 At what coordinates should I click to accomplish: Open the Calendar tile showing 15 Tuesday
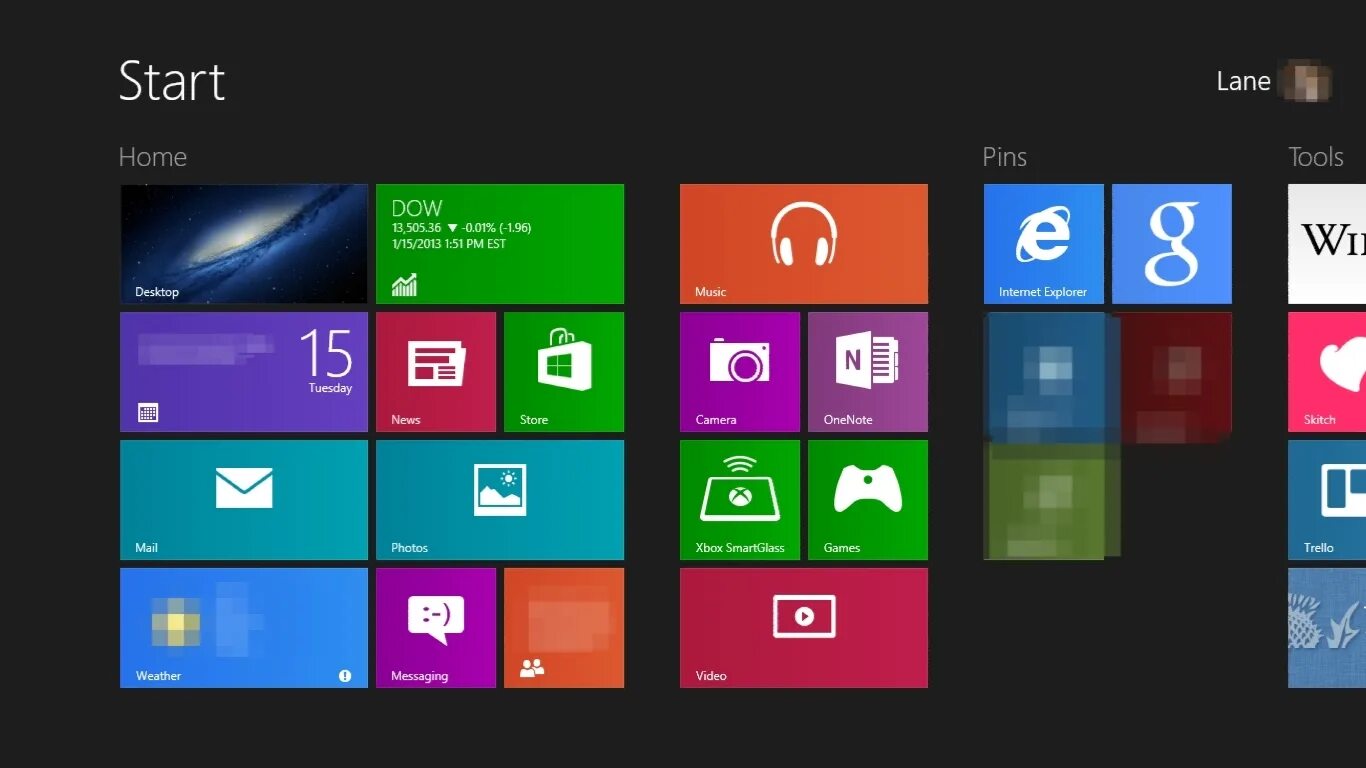(244, 372)
